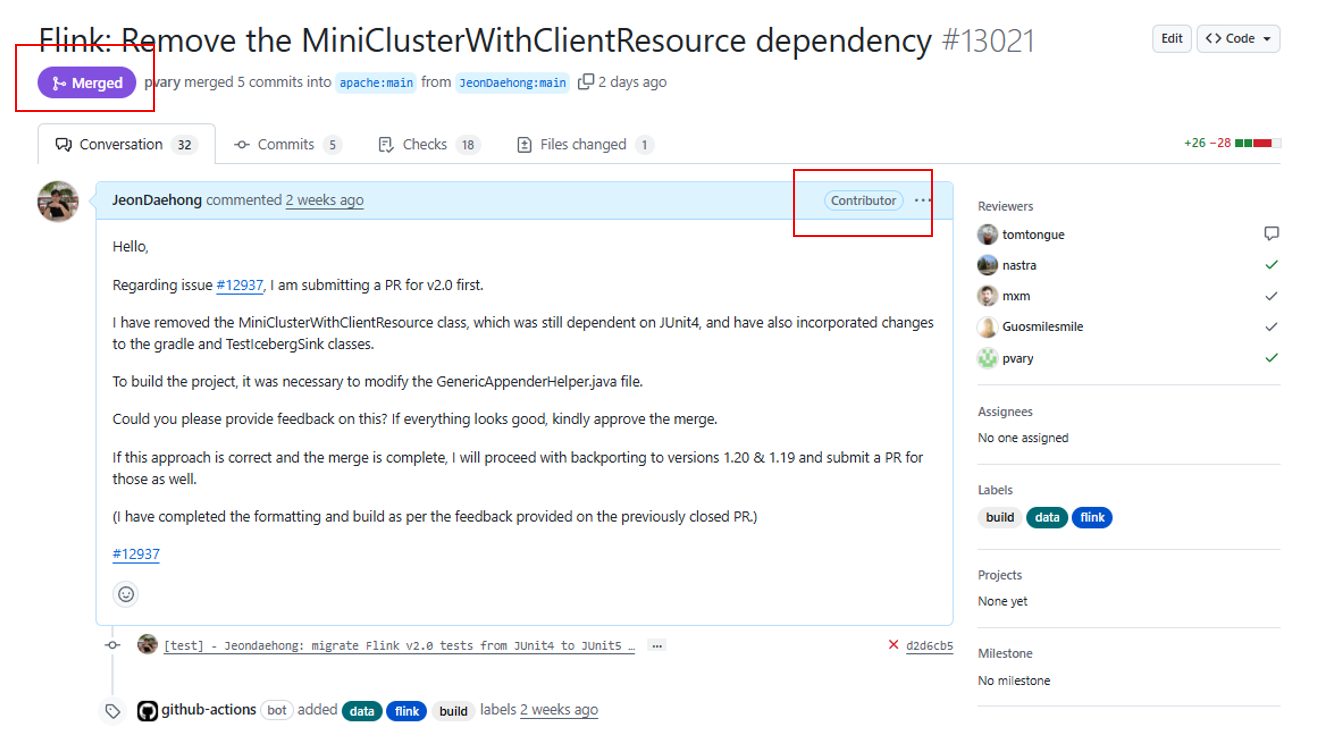Screen dimensions: 1317x742
Task: Click the apache:main base branch label
Action: point(376,83)
